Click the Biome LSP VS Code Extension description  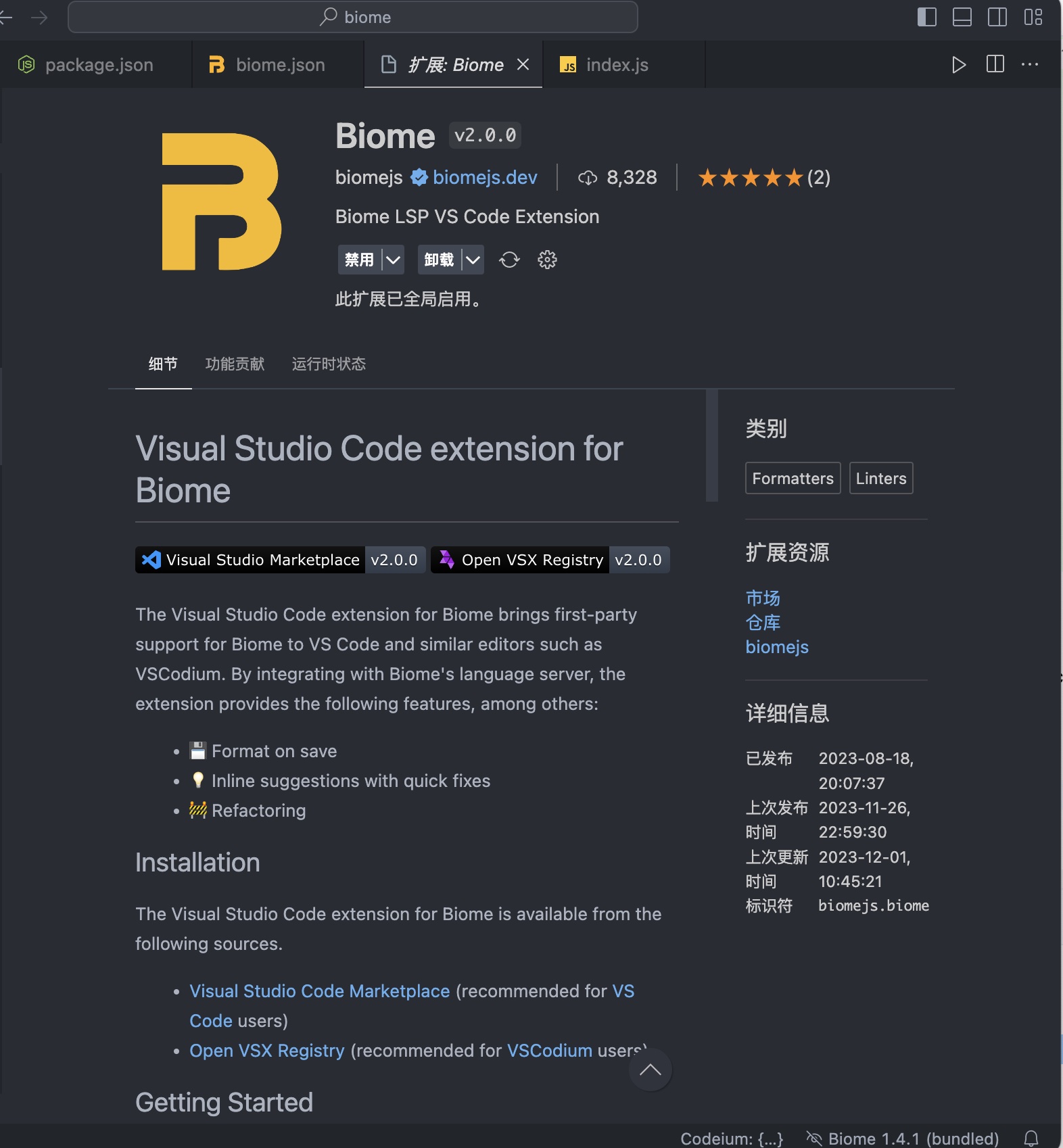tap(467, 216)
